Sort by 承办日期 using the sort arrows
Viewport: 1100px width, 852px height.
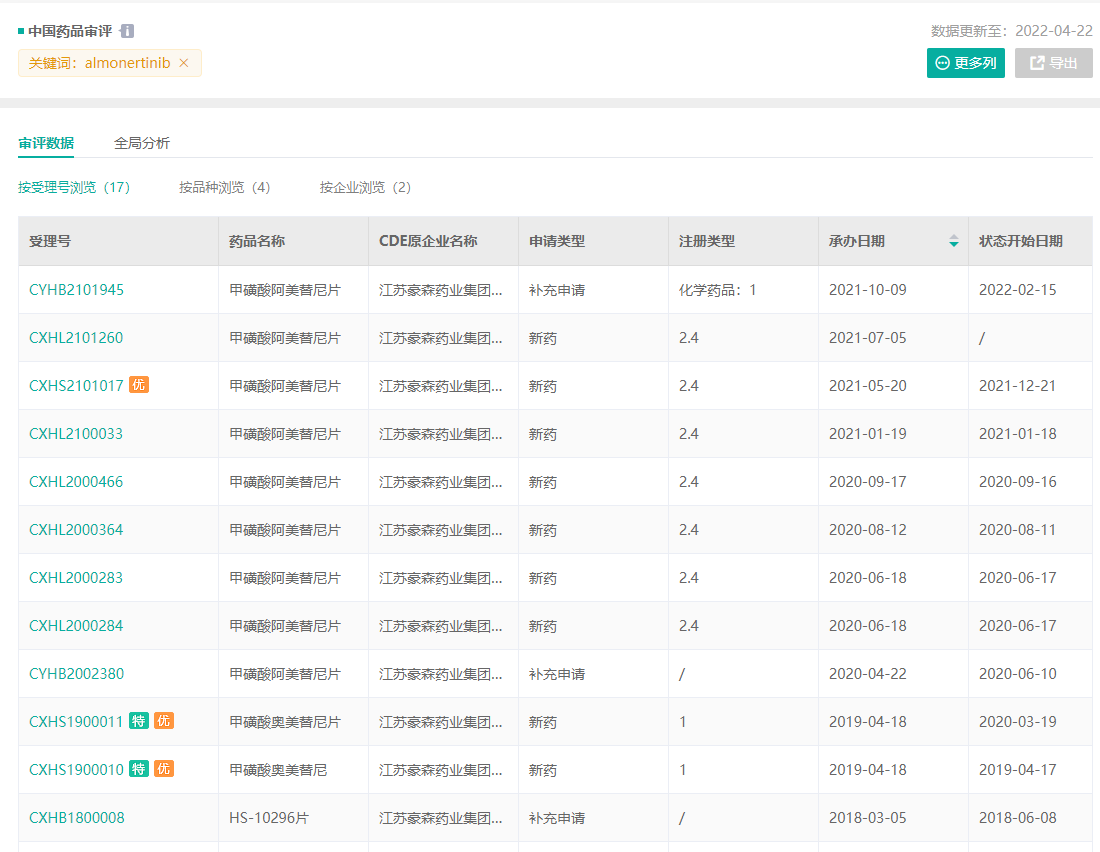click(x=953, y=241)
